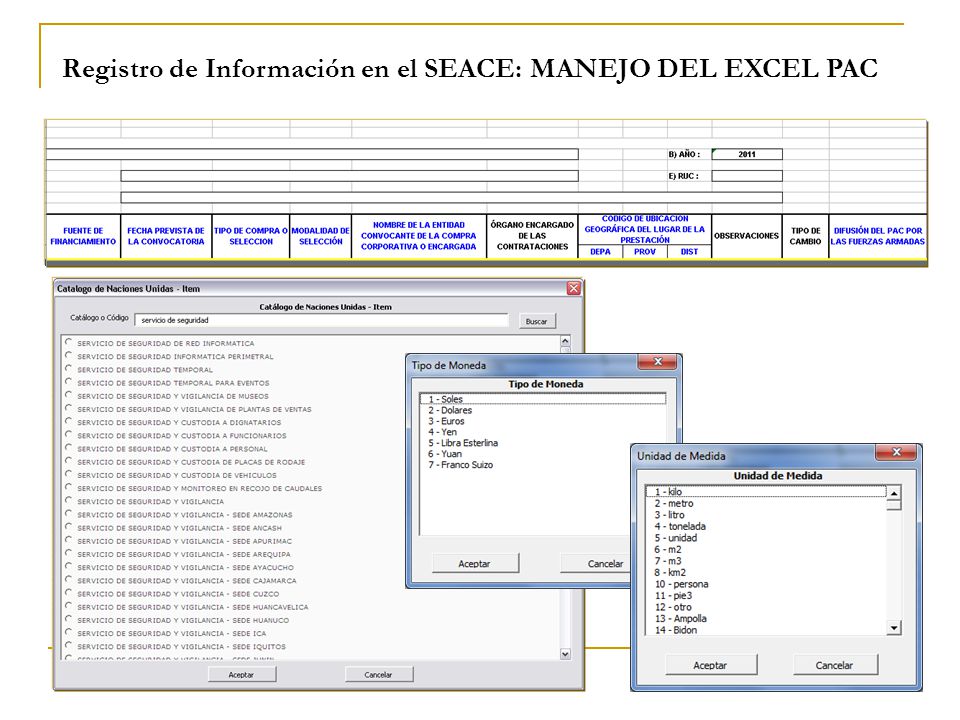The width and height of the screenshot is (960, 720).
Task: Click the Catálogo o Código search field
Action: click(x=321, y=320)
